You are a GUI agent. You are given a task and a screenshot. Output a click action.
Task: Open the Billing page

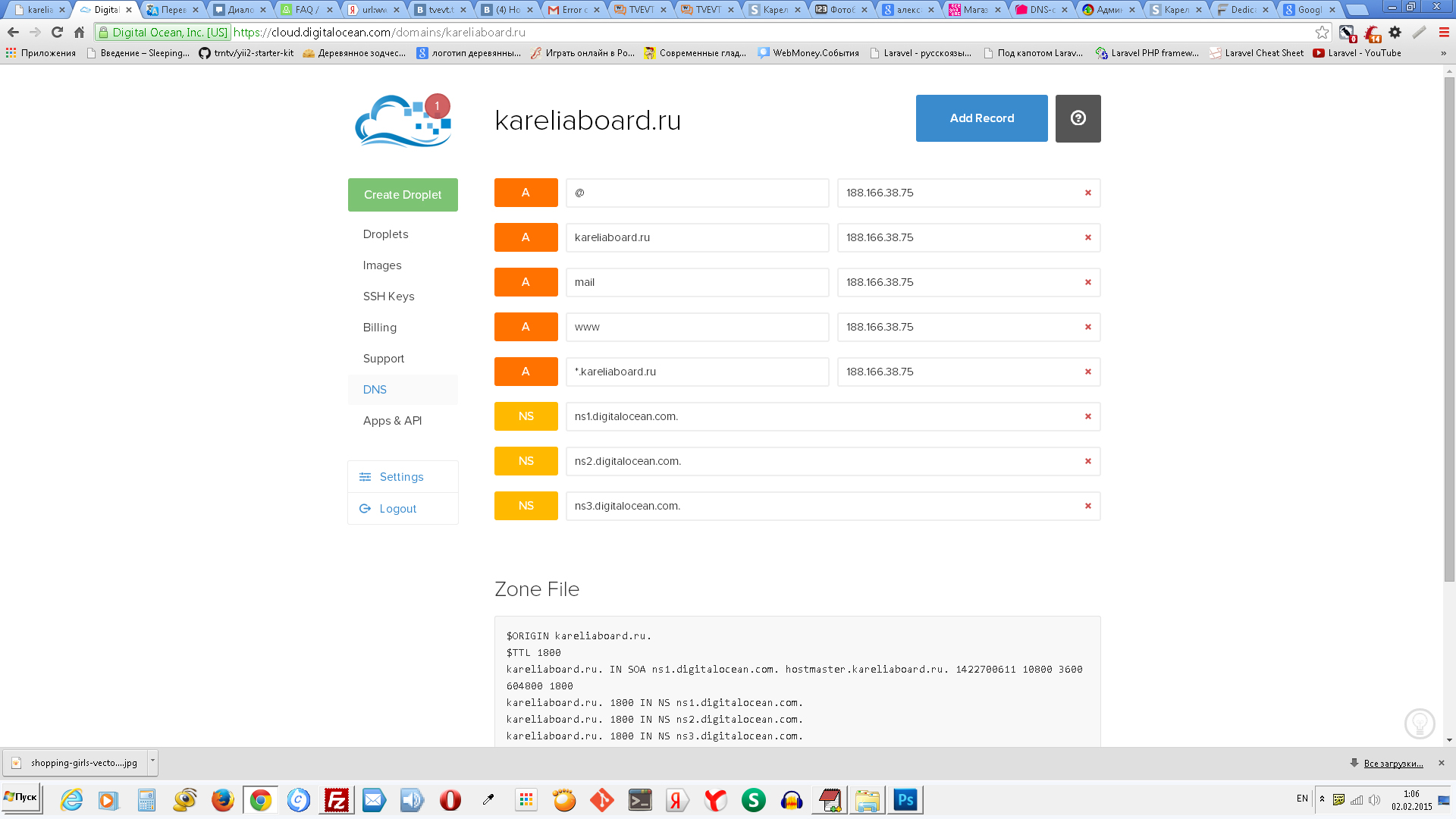(379, 328)
